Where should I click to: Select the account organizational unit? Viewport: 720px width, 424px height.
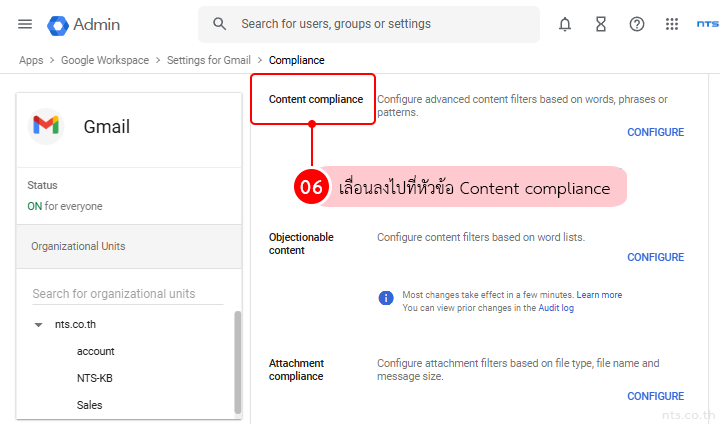point(96,351)
